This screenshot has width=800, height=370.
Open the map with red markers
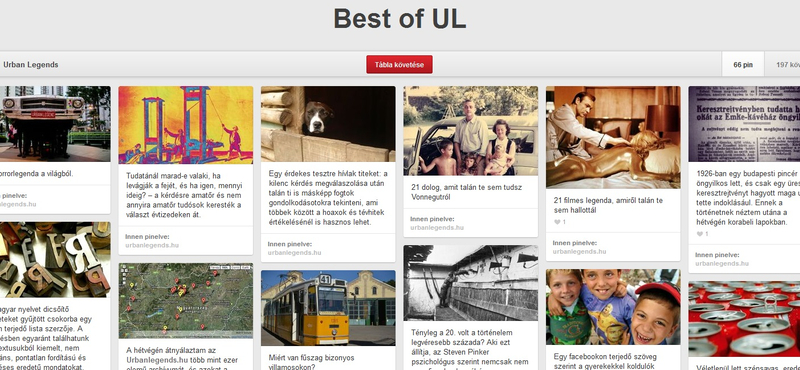[186, 301]
